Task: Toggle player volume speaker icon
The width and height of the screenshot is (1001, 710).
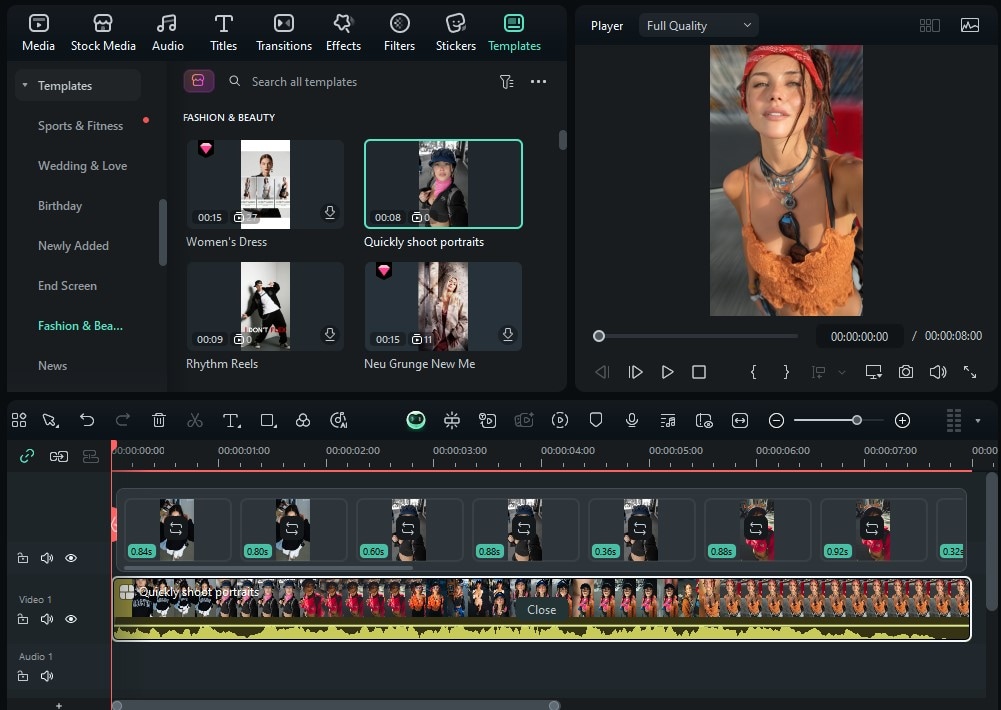Action: pos(938,372)
